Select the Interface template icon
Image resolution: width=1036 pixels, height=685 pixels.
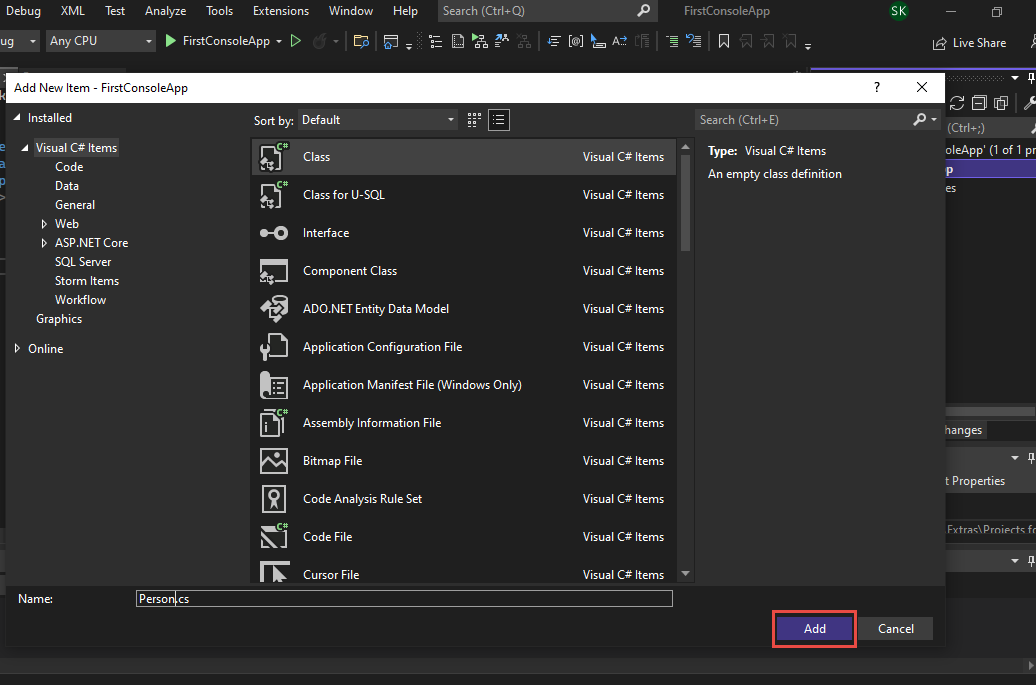[273, 232]
